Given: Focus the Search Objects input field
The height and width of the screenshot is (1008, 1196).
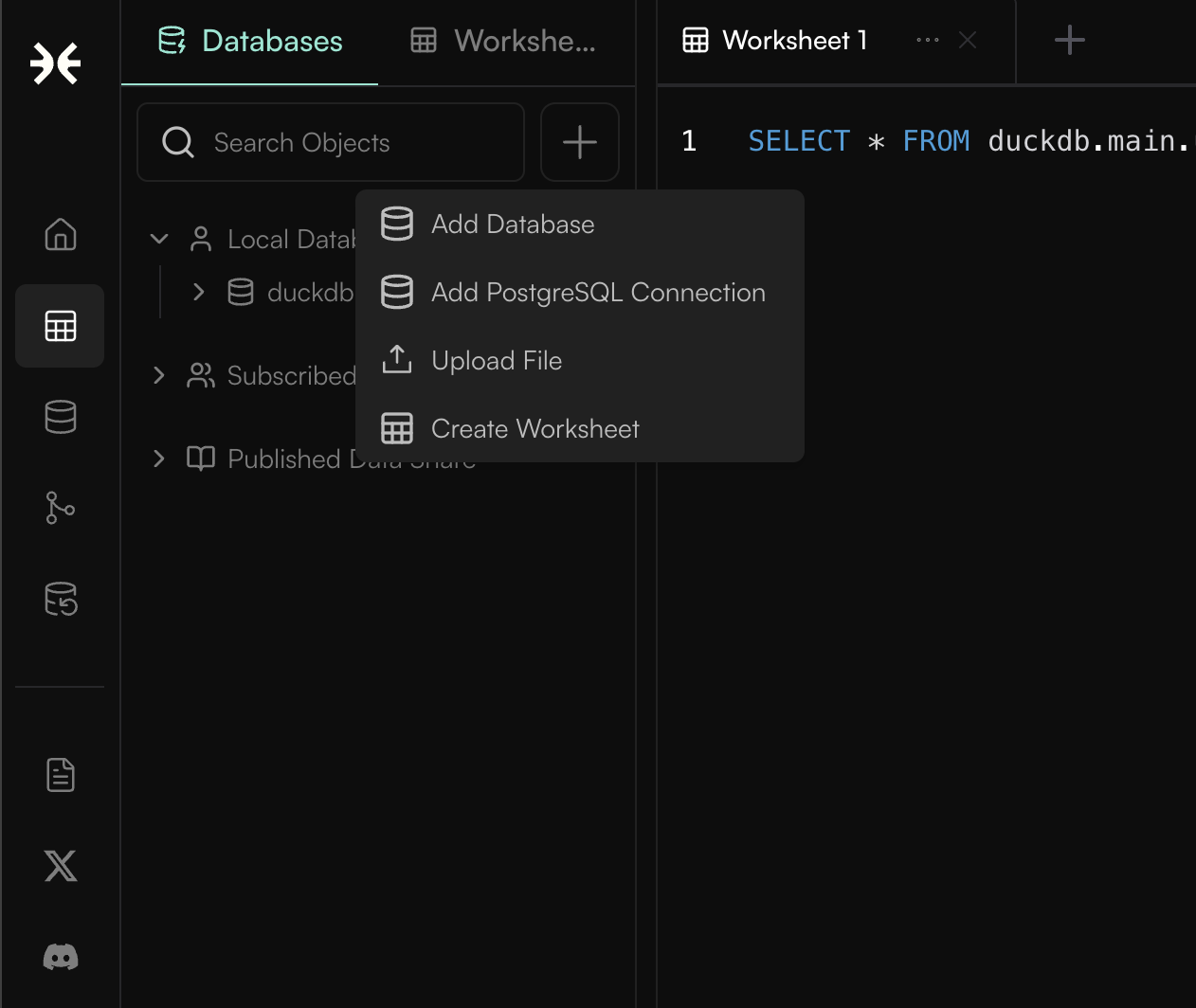Looking at the screenshot, I should [331, 142].
